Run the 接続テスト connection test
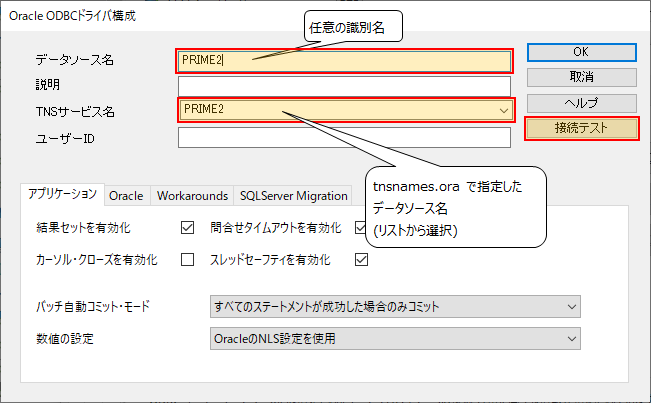Viewport: 651px width, 403px height. click(x=582, y=129)
